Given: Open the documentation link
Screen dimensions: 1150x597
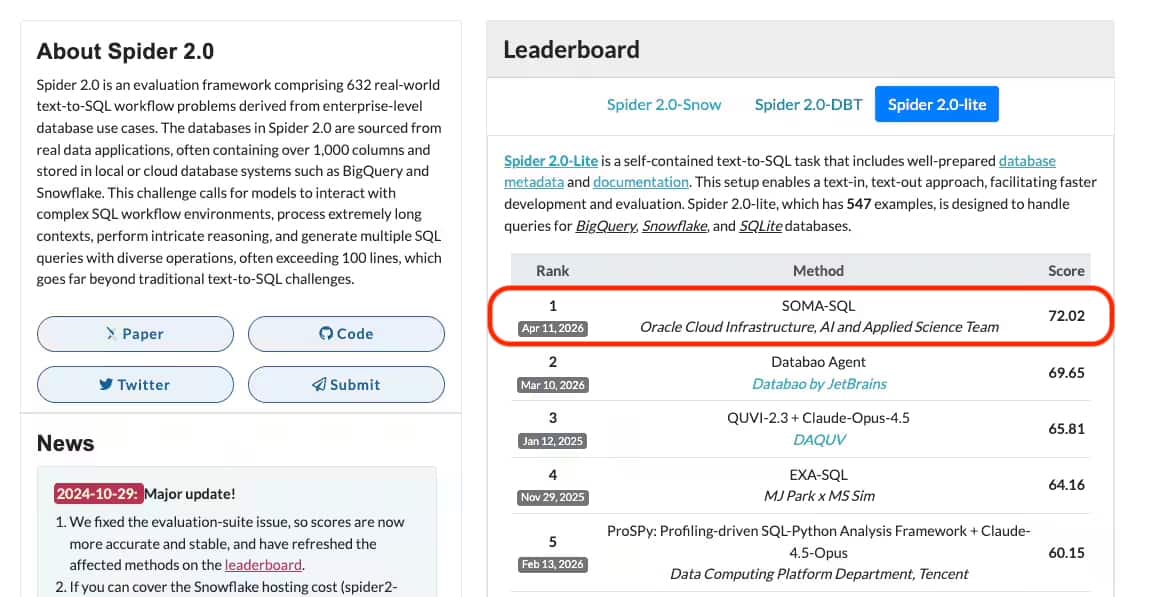Looking at the screenshot, I should (639, 182).
